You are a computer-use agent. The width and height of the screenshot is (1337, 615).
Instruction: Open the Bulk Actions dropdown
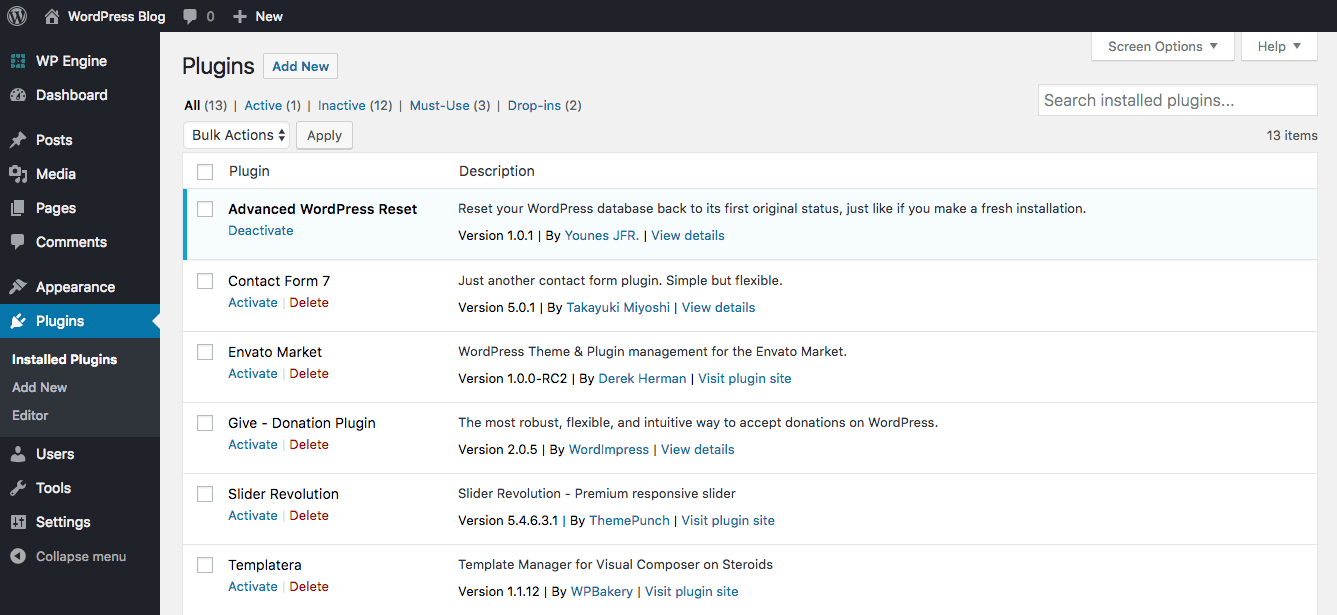[236, 134]
